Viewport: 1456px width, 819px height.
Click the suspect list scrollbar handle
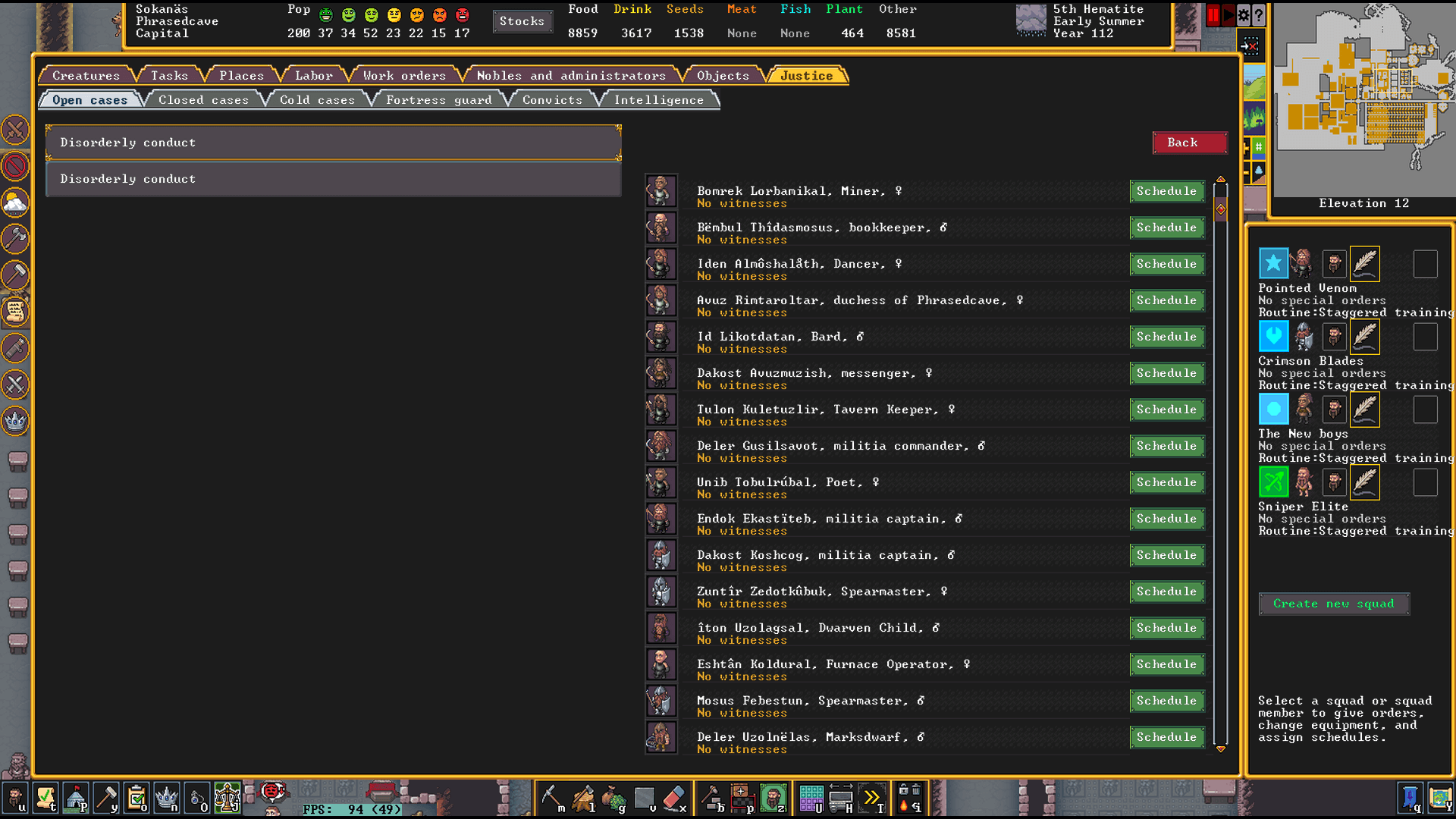[1221, 209]
